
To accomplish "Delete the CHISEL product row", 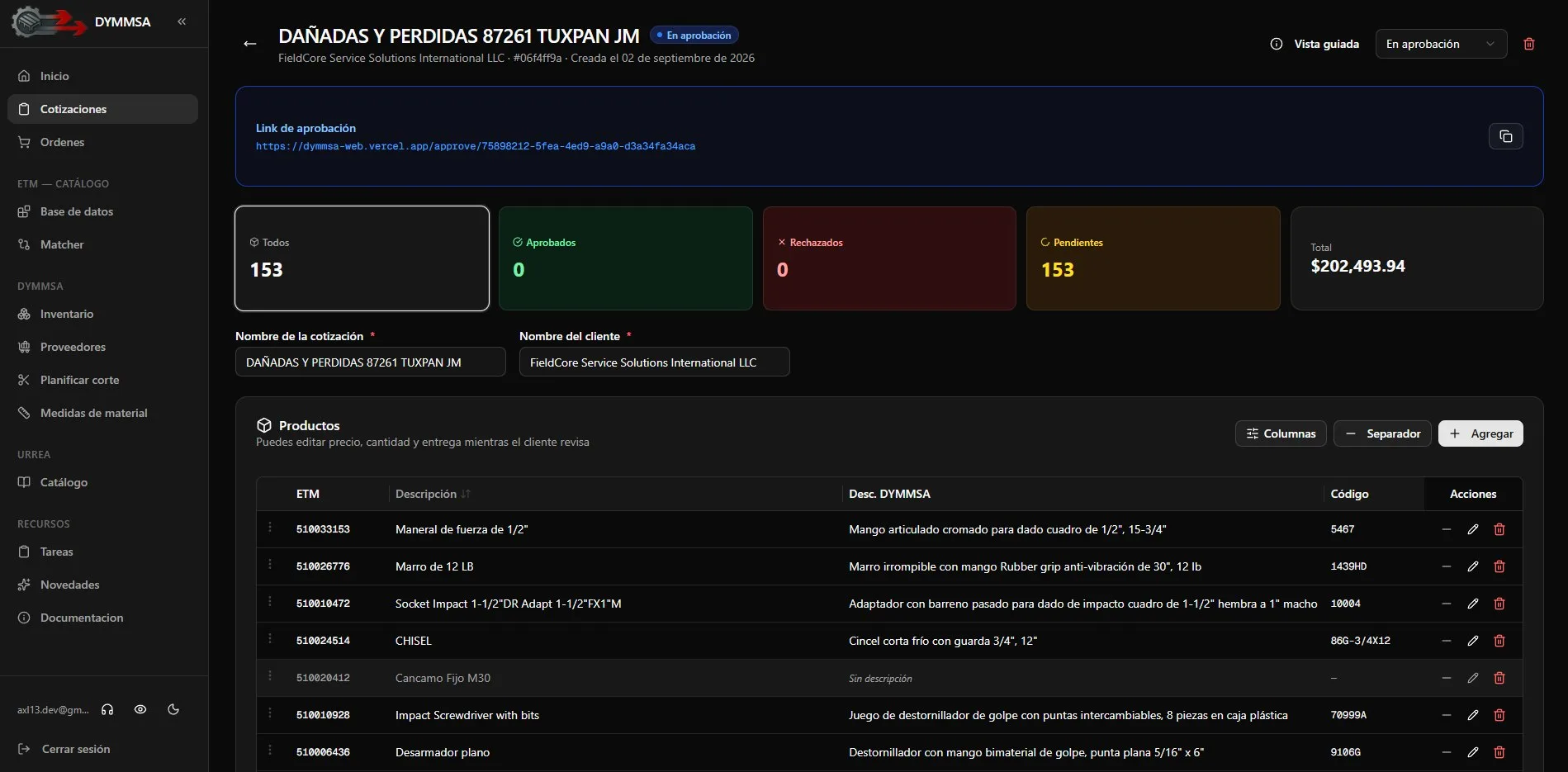I will [x=1499, y=641].
